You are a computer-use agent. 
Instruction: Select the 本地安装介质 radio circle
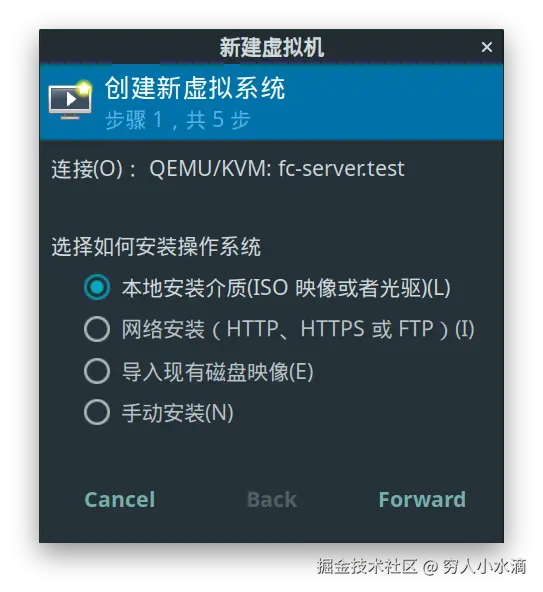97,287
